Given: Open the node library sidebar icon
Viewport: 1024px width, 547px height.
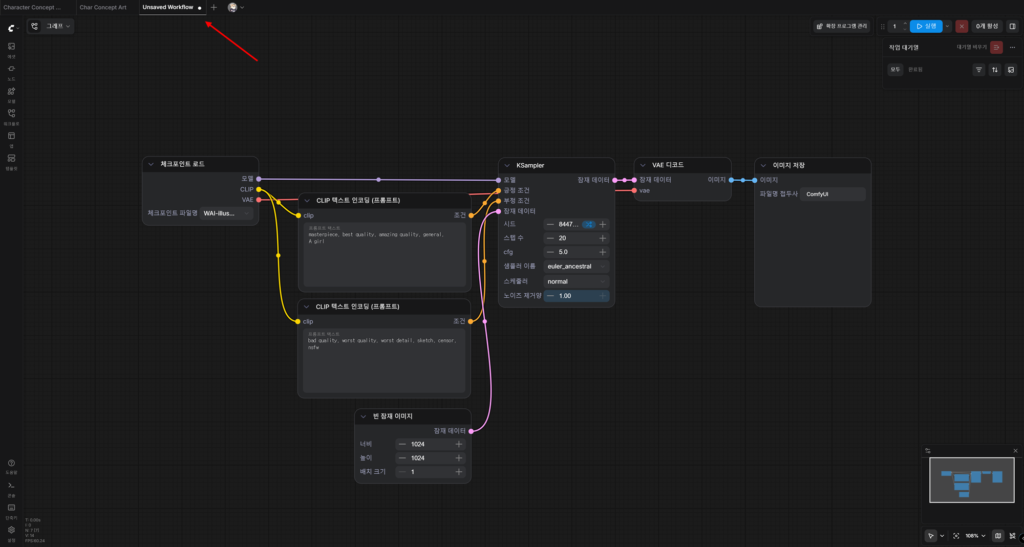Looking at the screenshot, I should pos(11,69).
